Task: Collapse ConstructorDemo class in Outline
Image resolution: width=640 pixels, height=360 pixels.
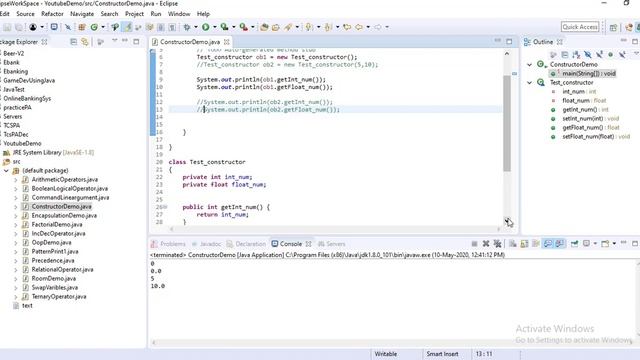Action: click(x=530, y=64)
